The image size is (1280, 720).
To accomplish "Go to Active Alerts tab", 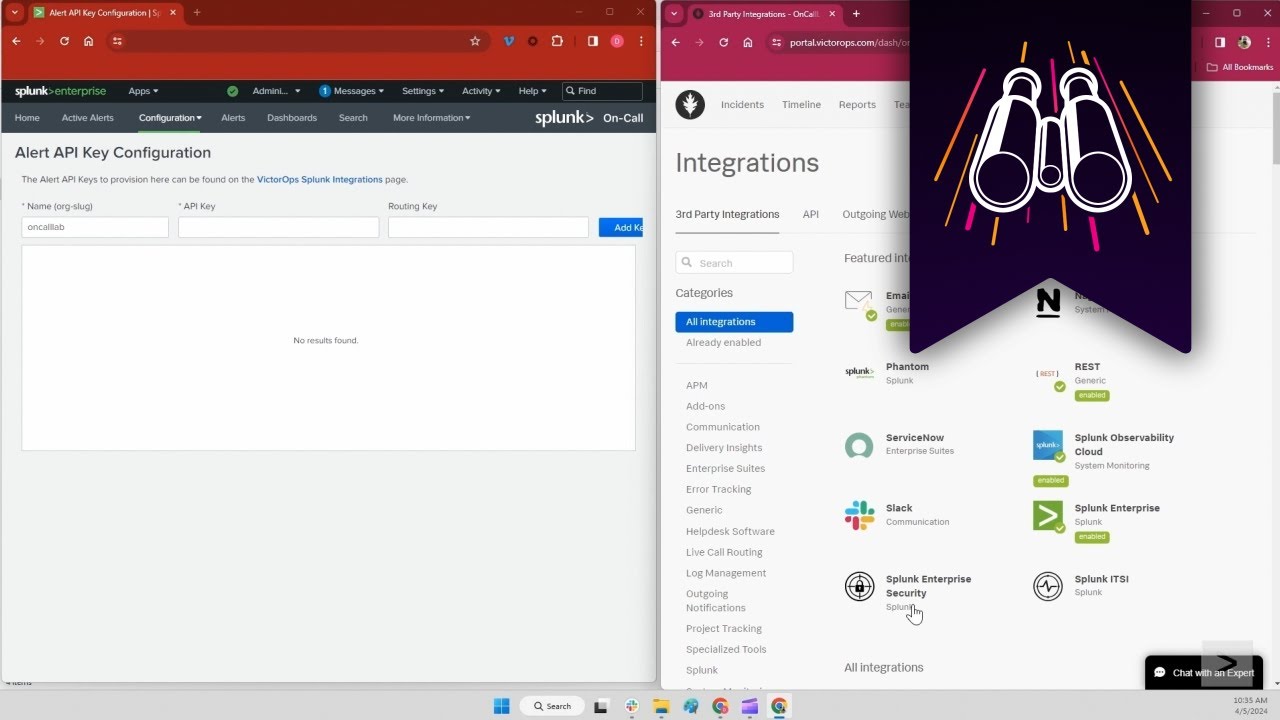I will coord(88,118).
